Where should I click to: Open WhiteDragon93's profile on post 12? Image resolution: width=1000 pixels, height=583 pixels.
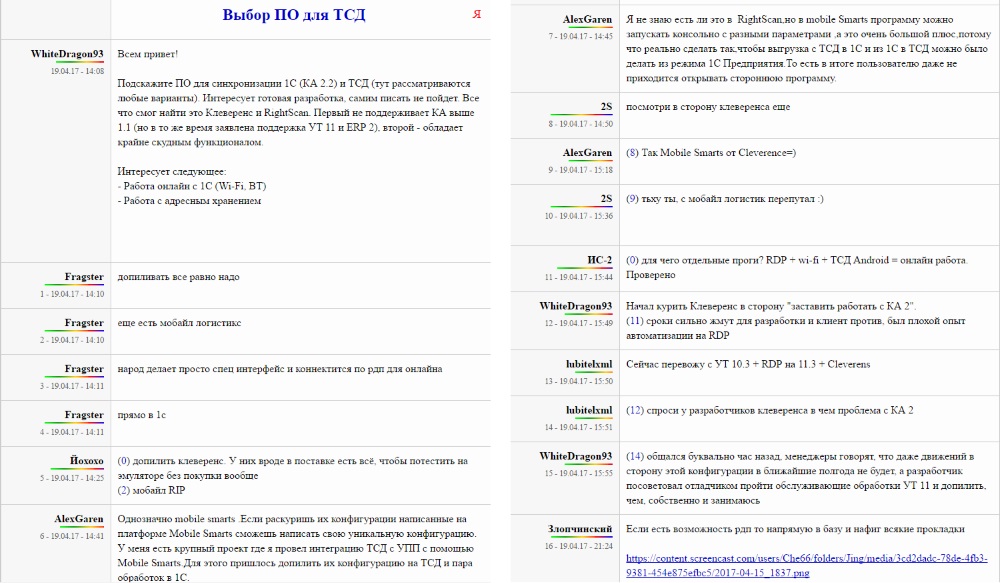click(576, 306)
